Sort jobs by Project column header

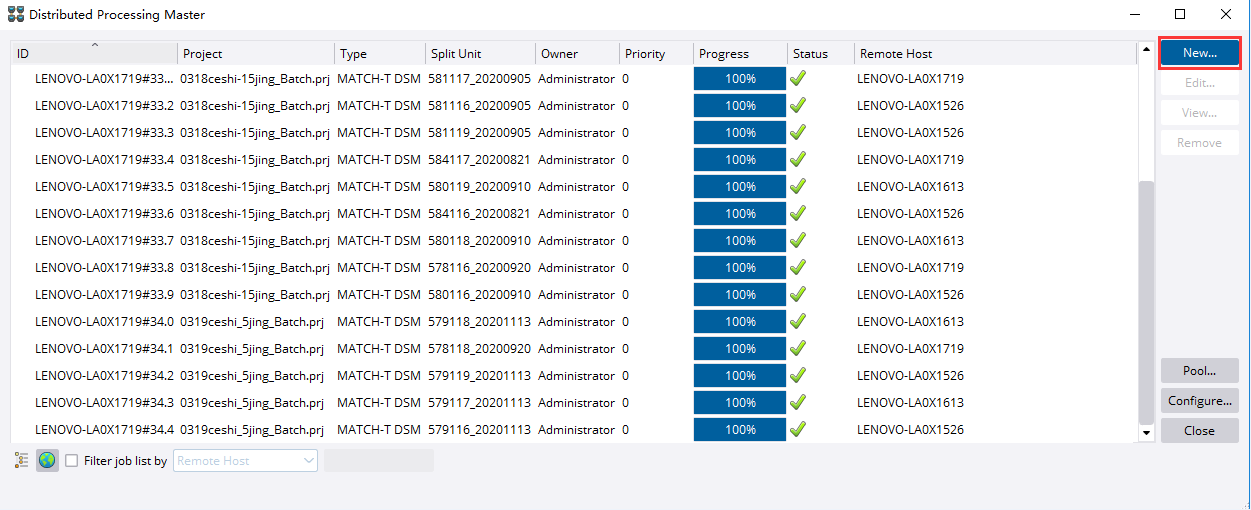[256, 54]
